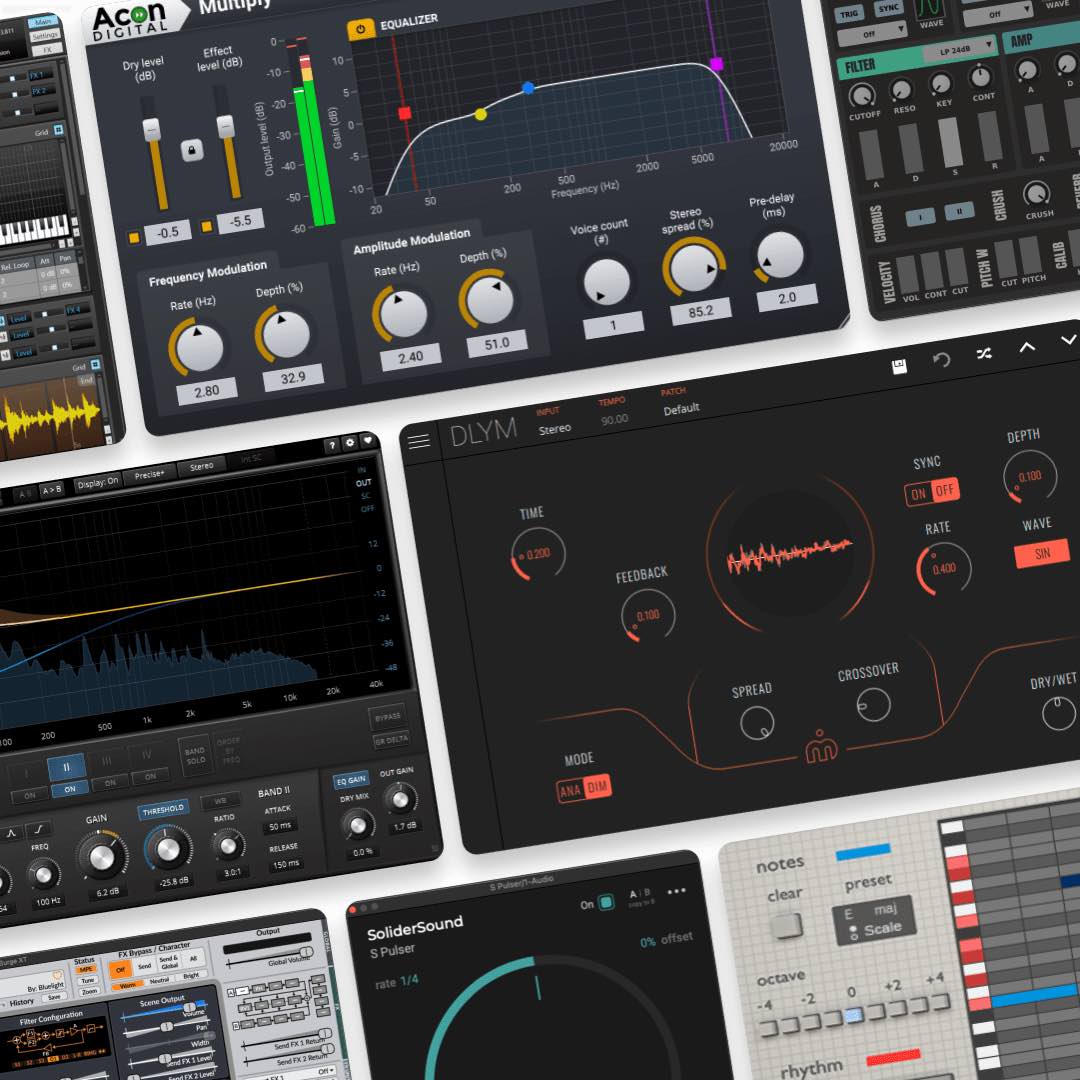Switch DLYM mode to ANA
The height and width of the screenshot is (1080, 1080).
pos(570,789)
